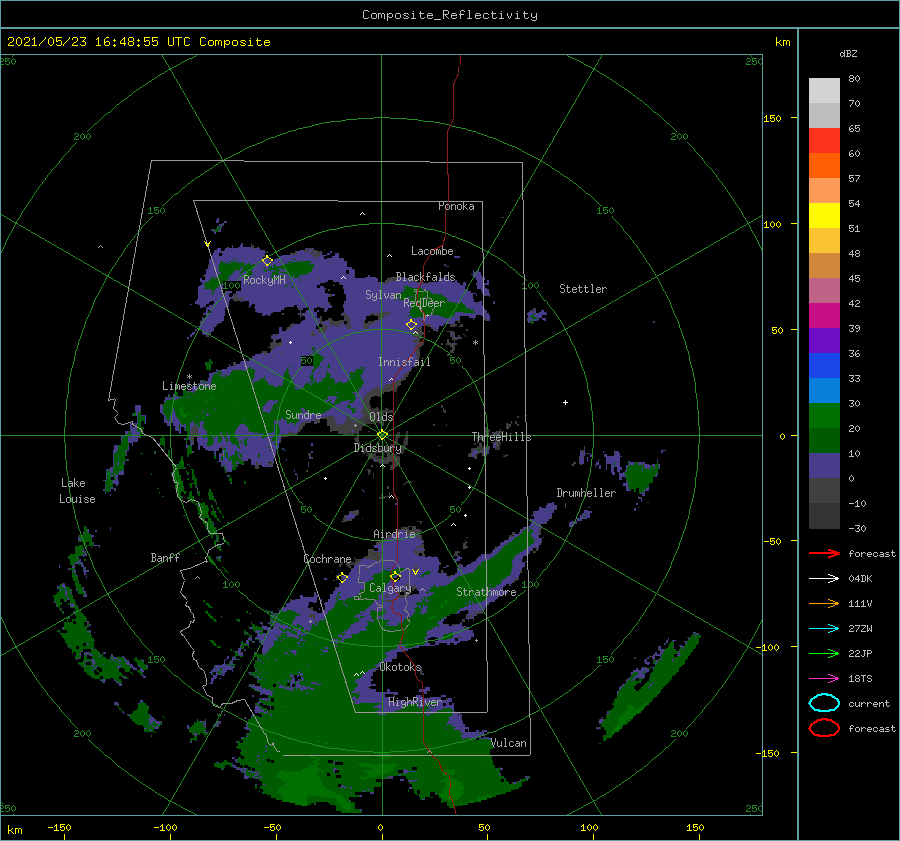Viewport: 900px width, 841px height.
Task: Pick the light gray 70–80 dBZ swatch
Action: tap(824, 91)
